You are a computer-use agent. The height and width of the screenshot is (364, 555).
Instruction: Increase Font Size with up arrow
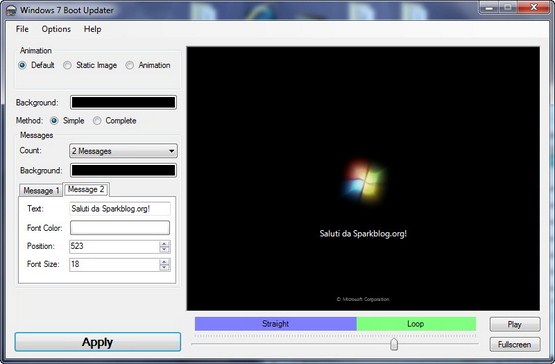tap(164, 262)
